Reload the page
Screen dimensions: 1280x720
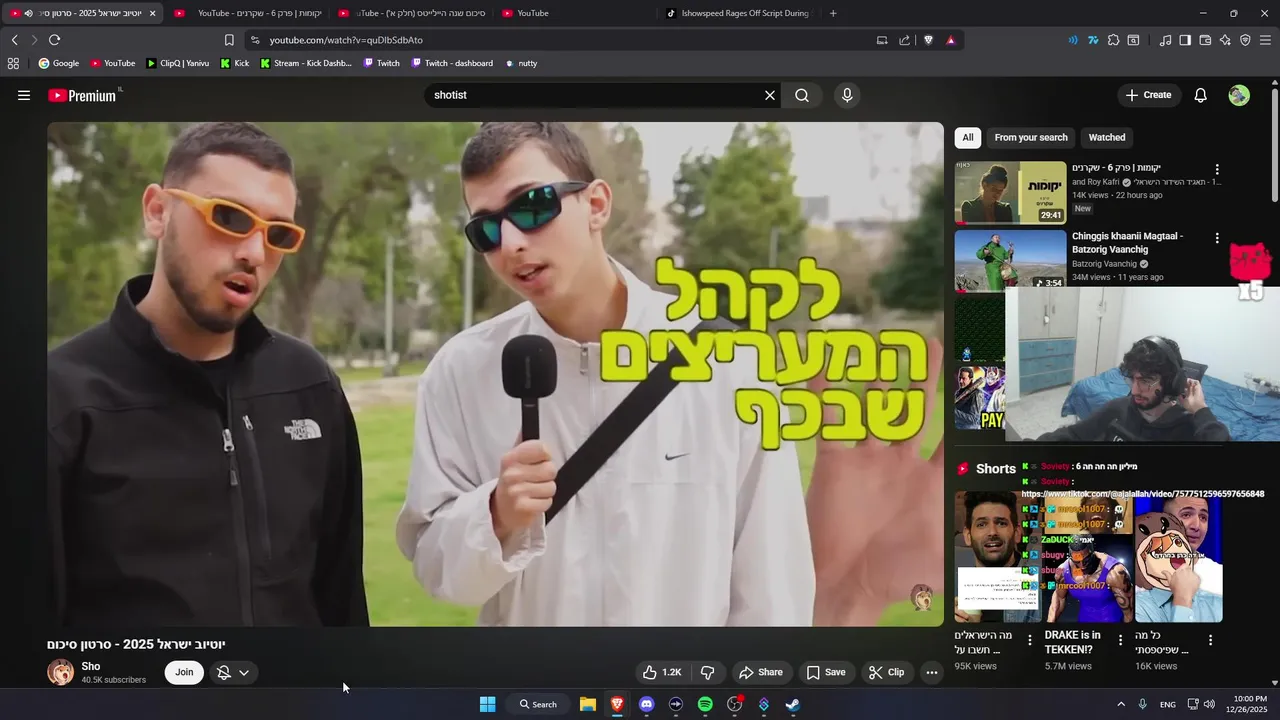point(54,40)
